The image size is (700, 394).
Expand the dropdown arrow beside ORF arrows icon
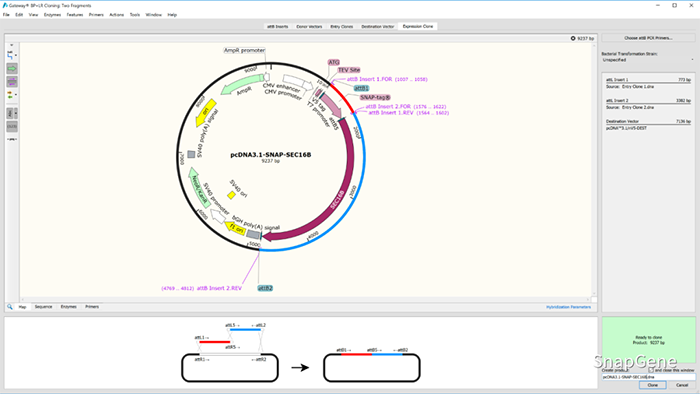click(16, 95)
